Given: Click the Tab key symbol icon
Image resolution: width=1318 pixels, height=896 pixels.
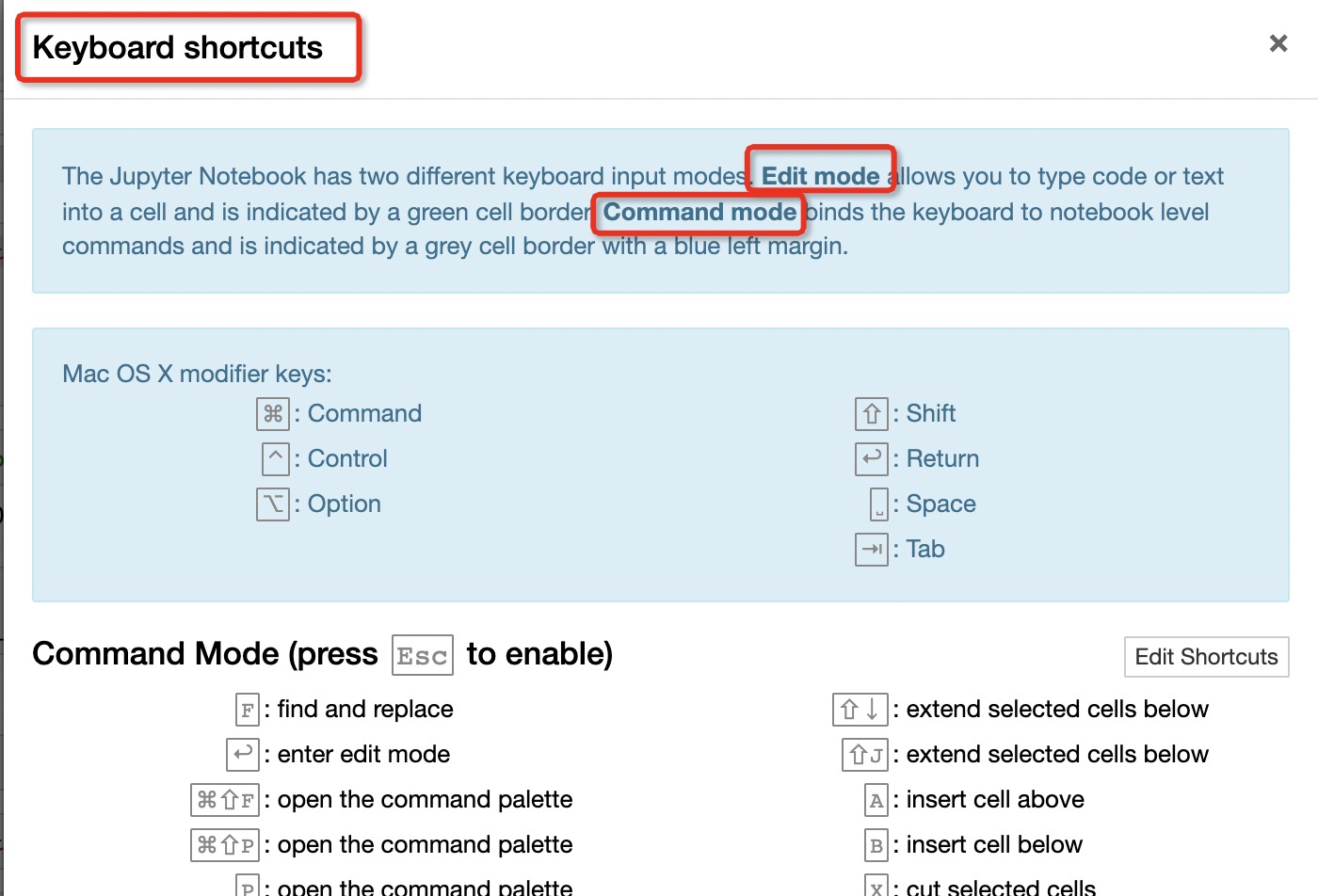Looking at the screenshot, I should [x=872, y=549].
